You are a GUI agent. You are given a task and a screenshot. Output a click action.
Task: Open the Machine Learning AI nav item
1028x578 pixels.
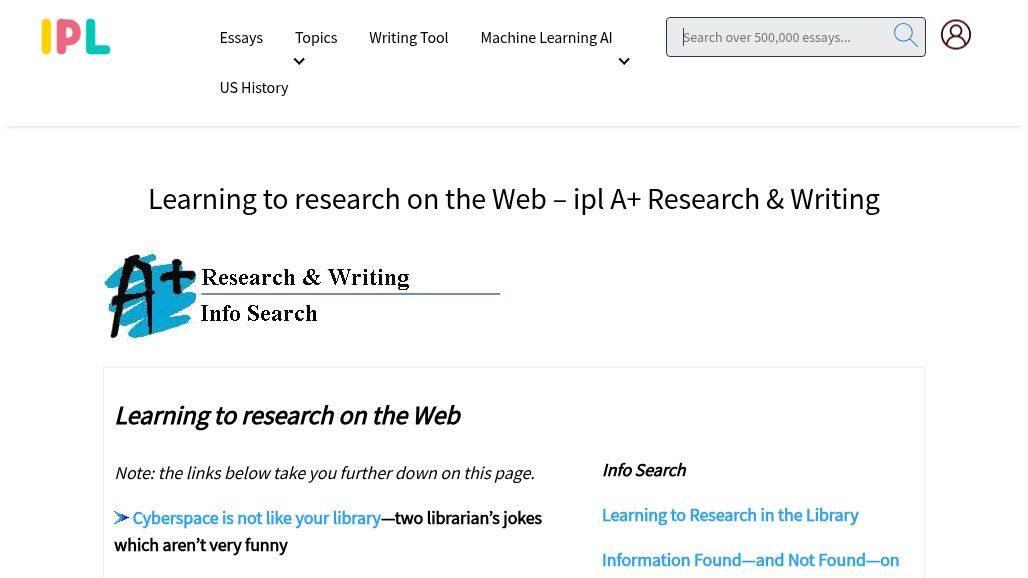[546, 37]
